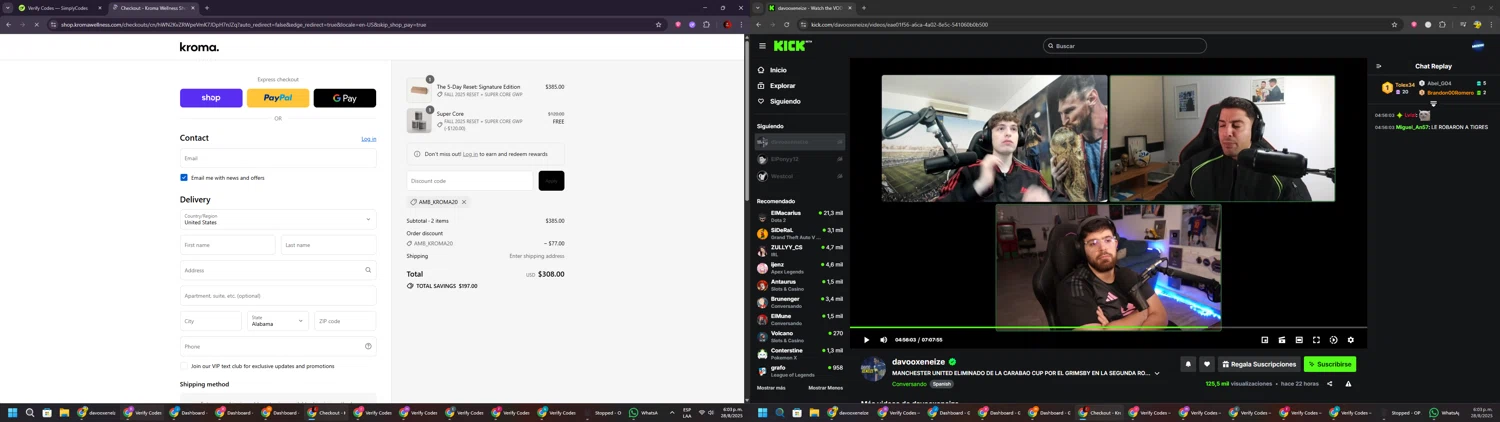The image size is (1500, 422).
Task: Share the video via share icon
Action: pos(1330,384)
